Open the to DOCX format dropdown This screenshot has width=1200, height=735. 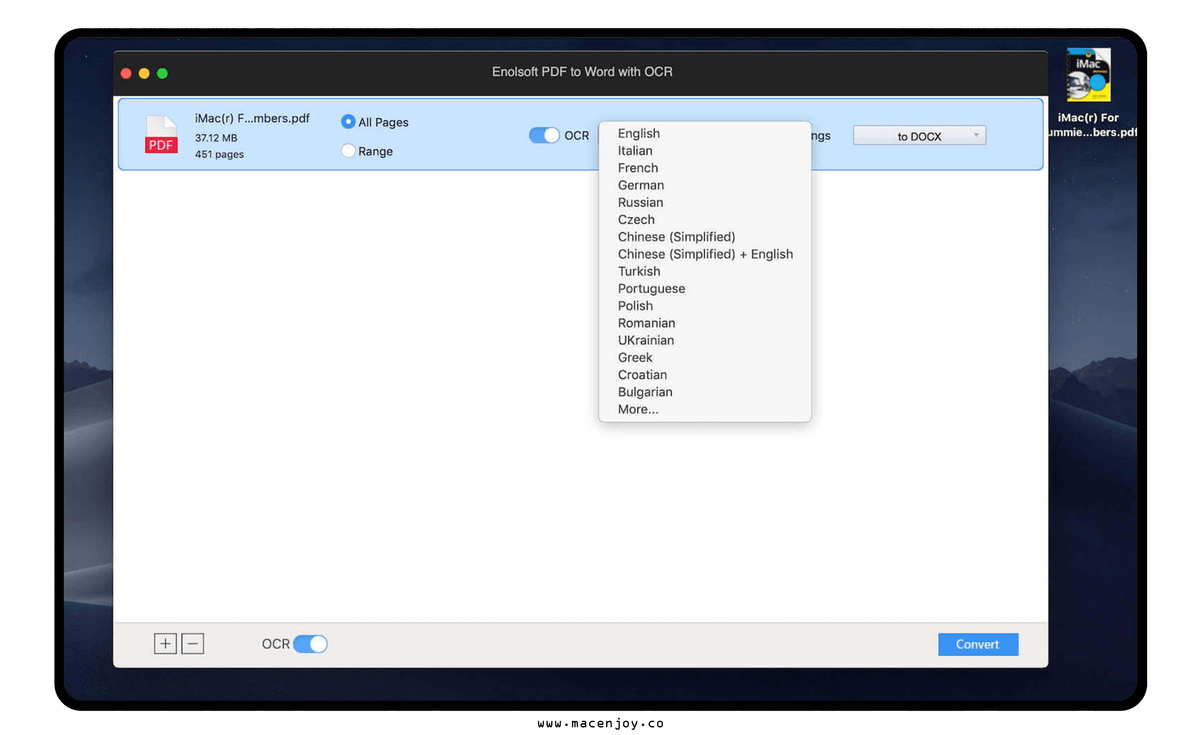point(919,136)
